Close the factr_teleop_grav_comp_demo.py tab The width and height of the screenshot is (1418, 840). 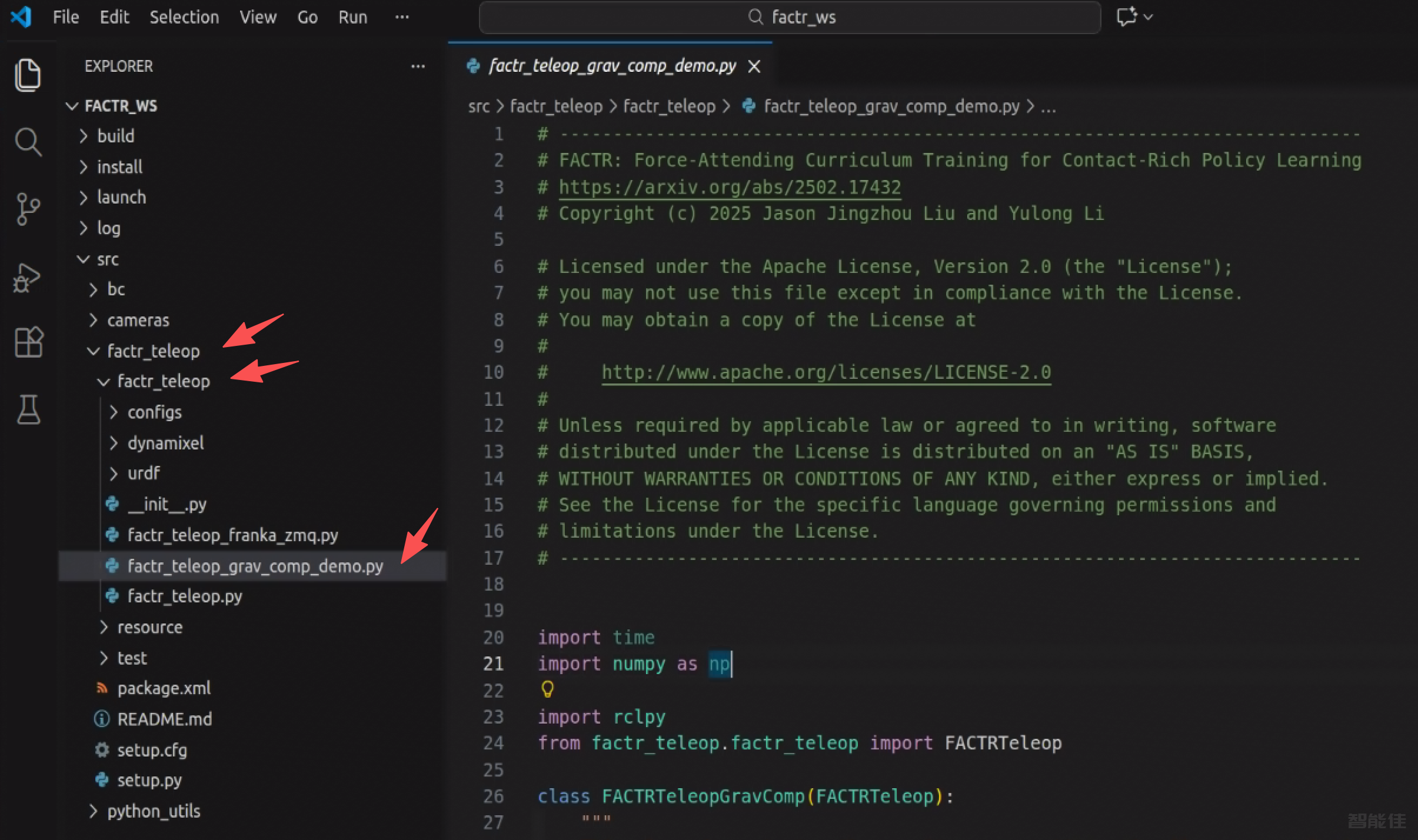[x=754, y=66]
